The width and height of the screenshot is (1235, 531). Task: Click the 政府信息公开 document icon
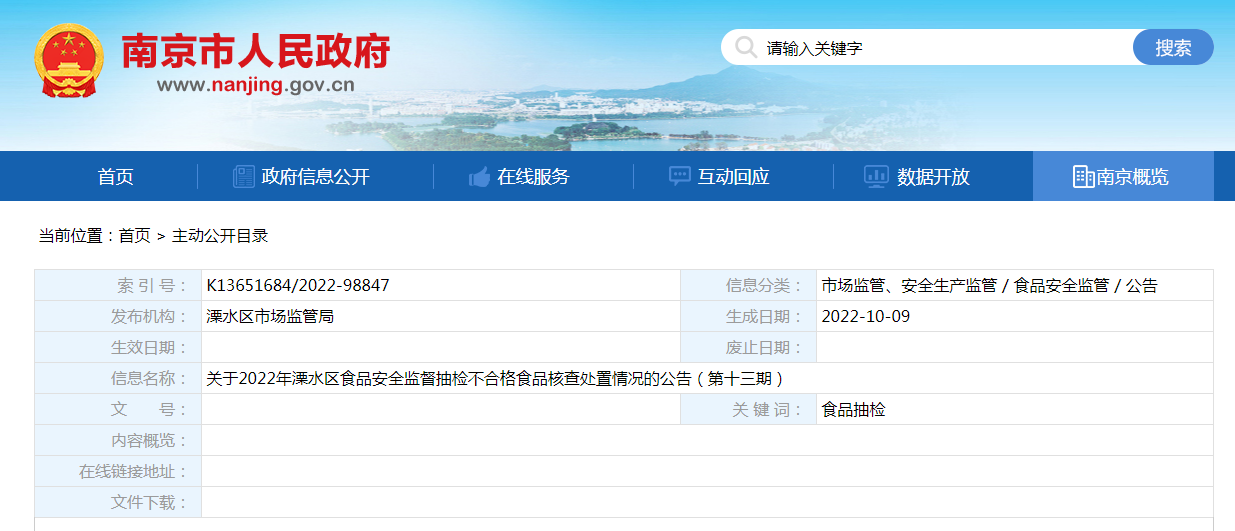click(x=243, y=177)
